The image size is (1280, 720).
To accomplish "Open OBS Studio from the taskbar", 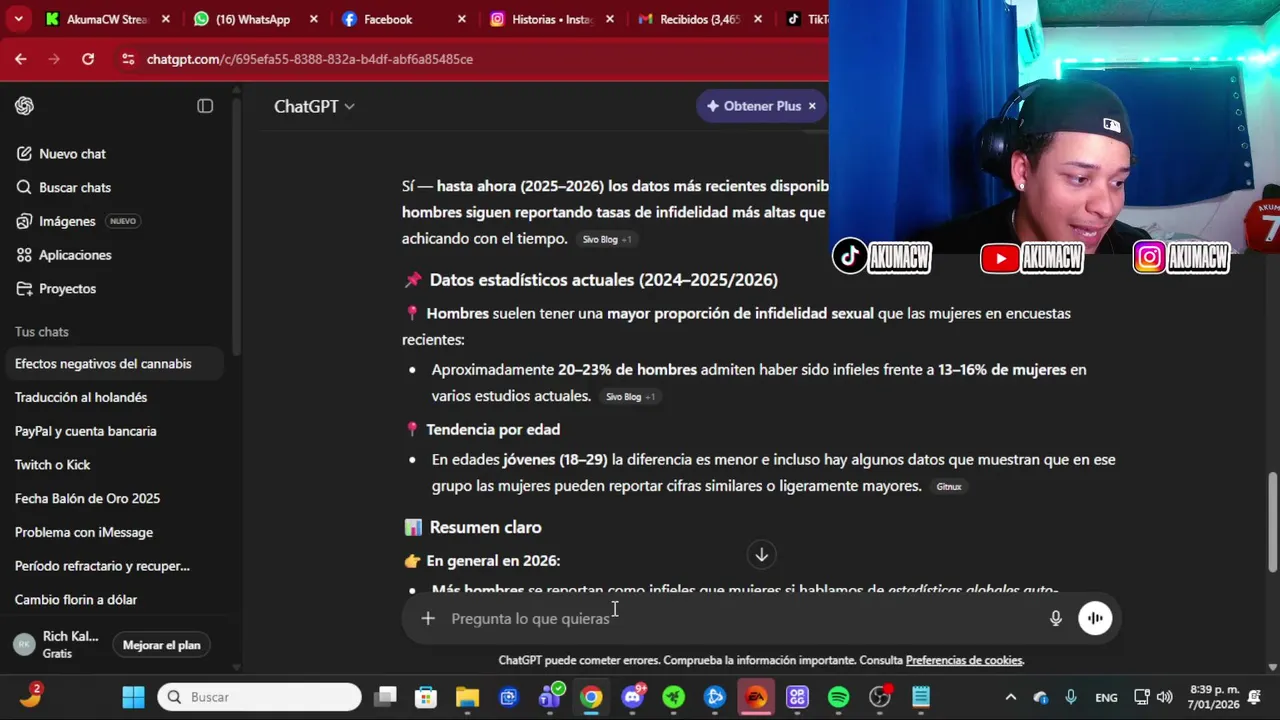I will (x=880, y=697).
